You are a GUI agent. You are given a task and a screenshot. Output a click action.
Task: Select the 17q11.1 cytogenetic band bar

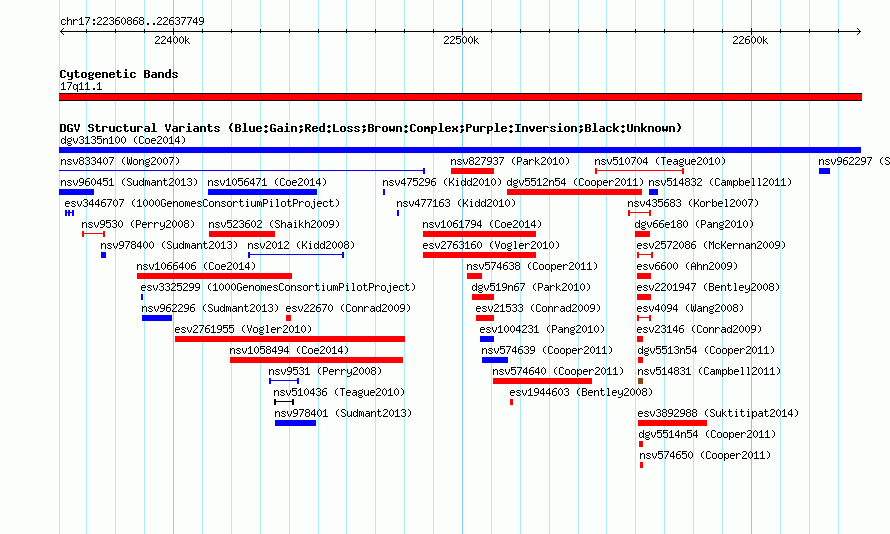(x=460, y=97)
